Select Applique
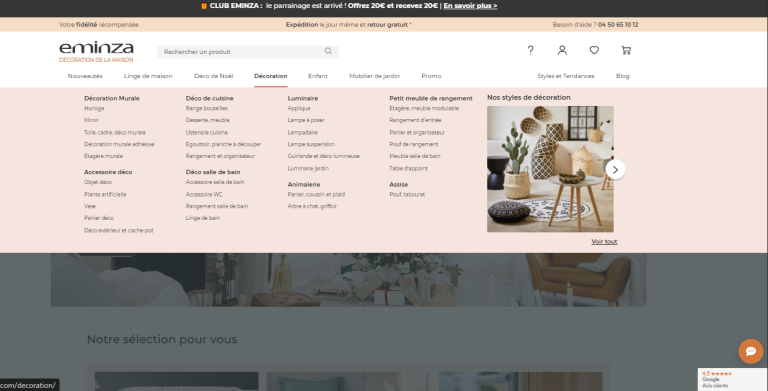Screen dimensions: 768x391 pyautogui.click(x=299, y=108)
